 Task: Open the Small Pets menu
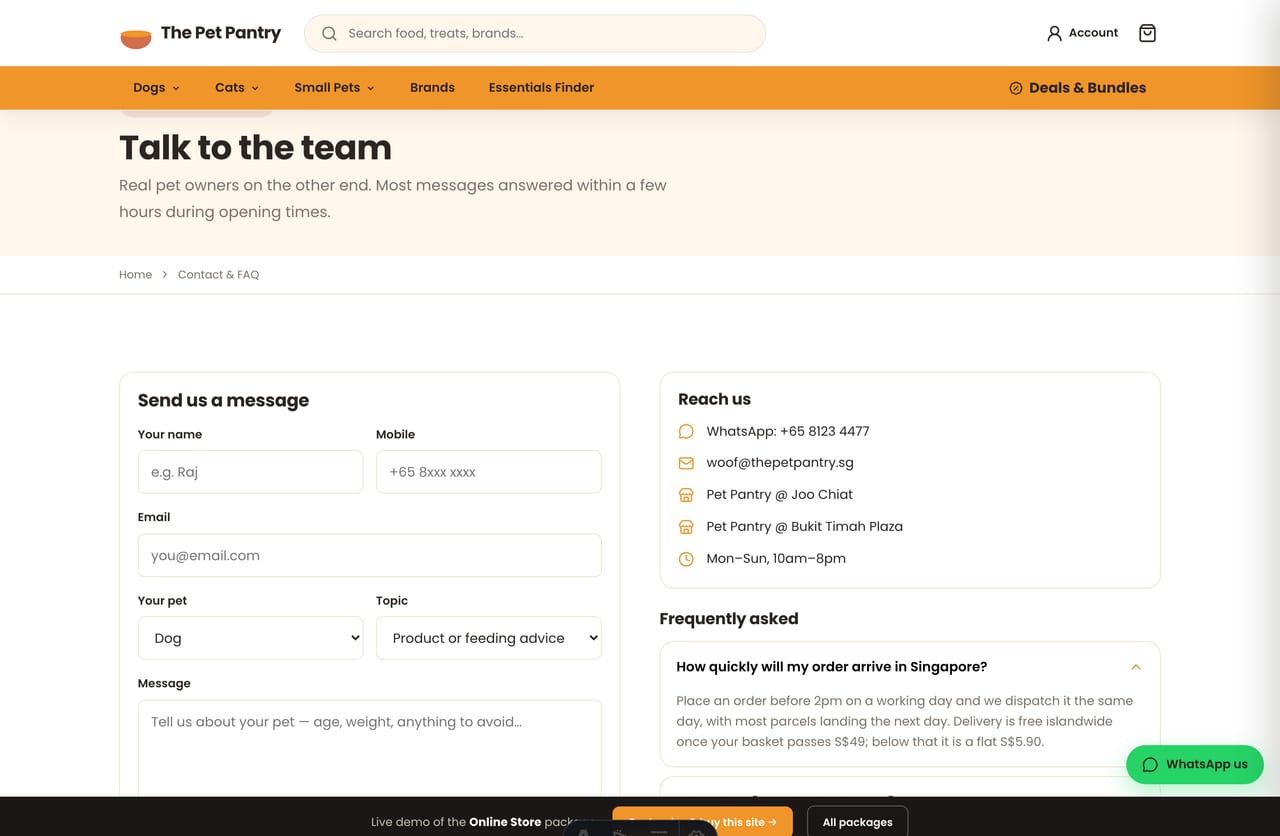[x=334, y=87]
